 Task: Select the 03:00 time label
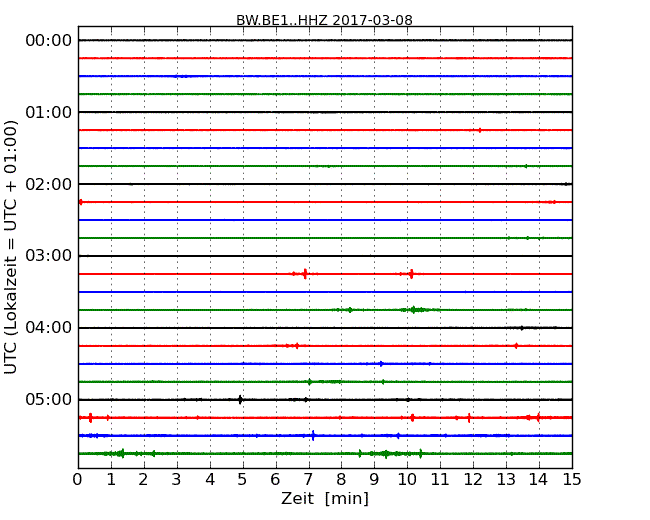point(49,256)
